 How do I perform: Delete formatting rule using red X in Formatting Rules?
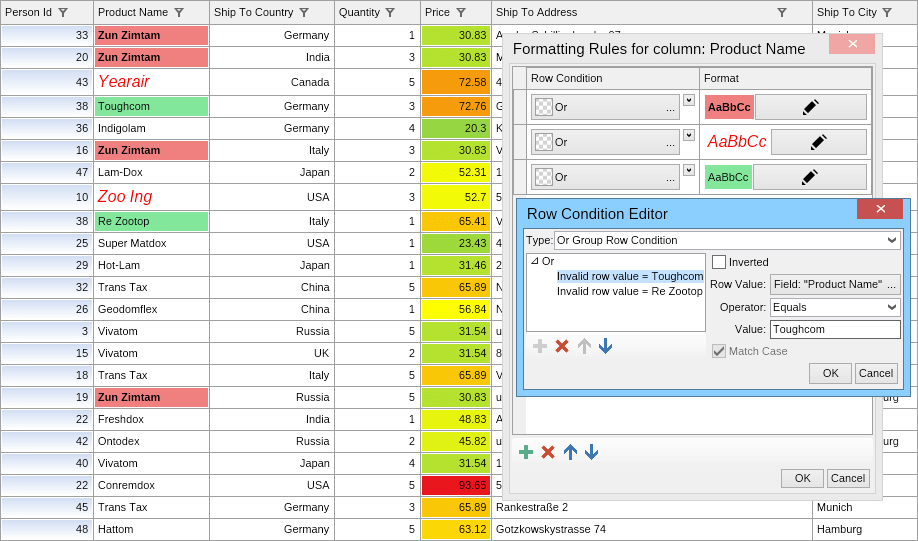(548, 452)
